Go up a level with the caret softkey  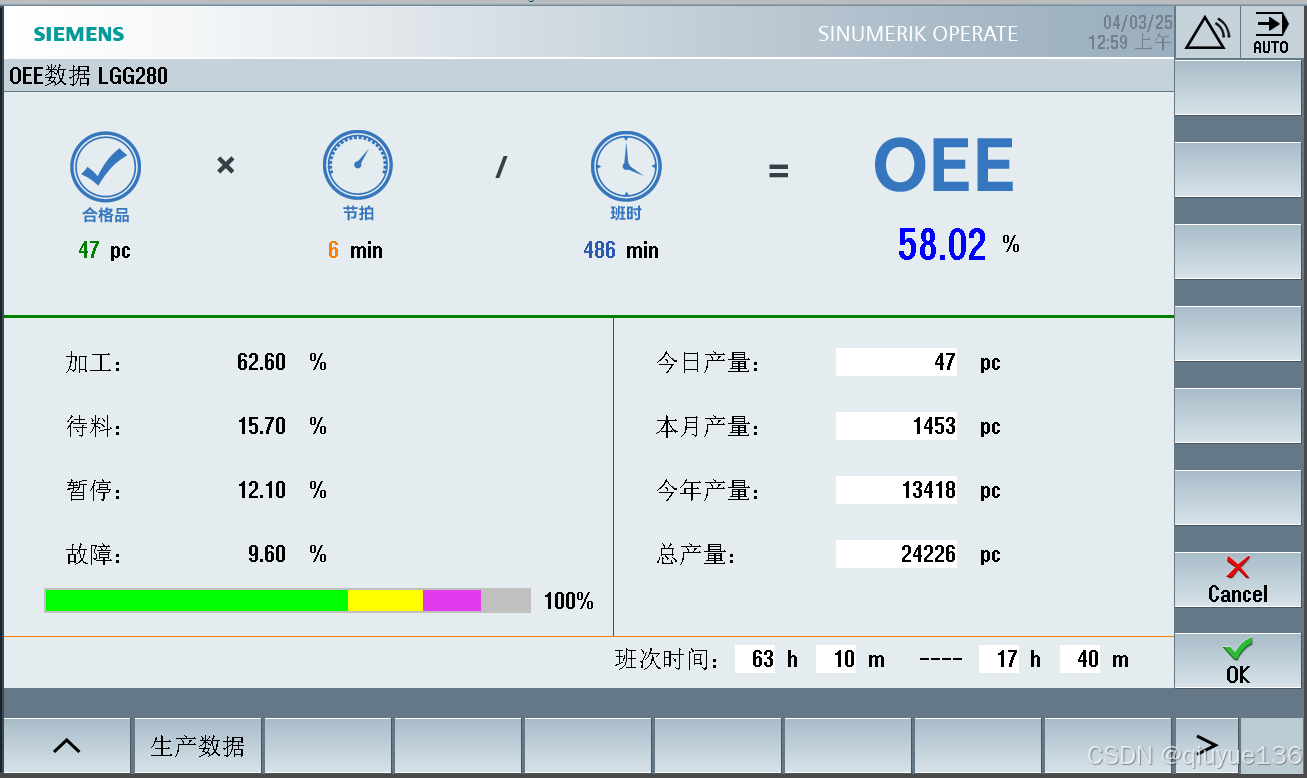tap(66, 746)
